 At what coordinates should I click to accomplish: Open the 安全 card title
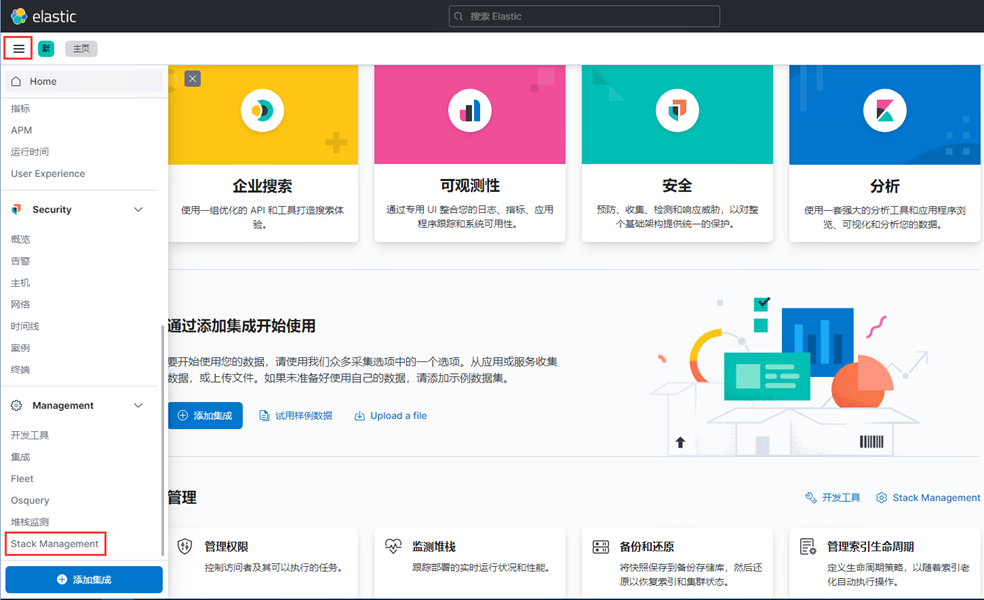[x=677, y=186]
